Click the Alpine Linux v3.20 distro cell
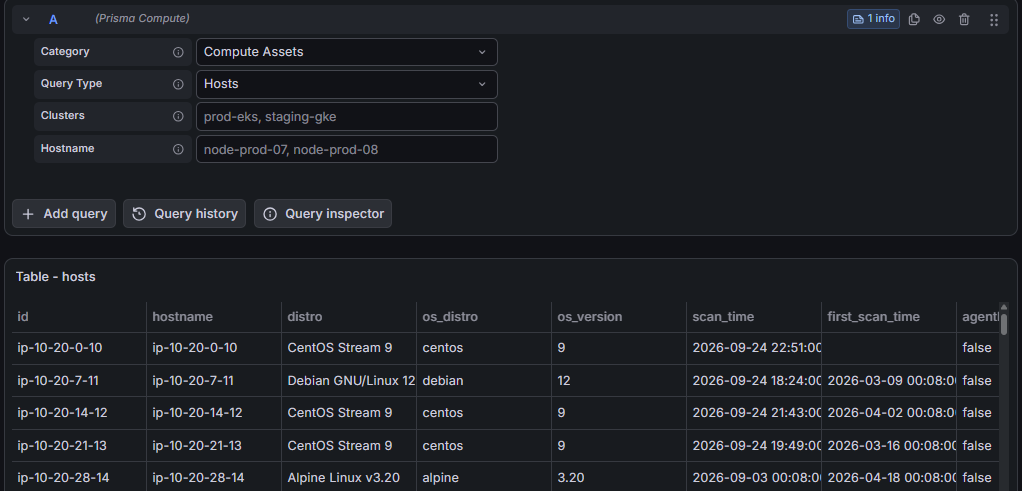 pyautogui.click(x=349, y=478)
